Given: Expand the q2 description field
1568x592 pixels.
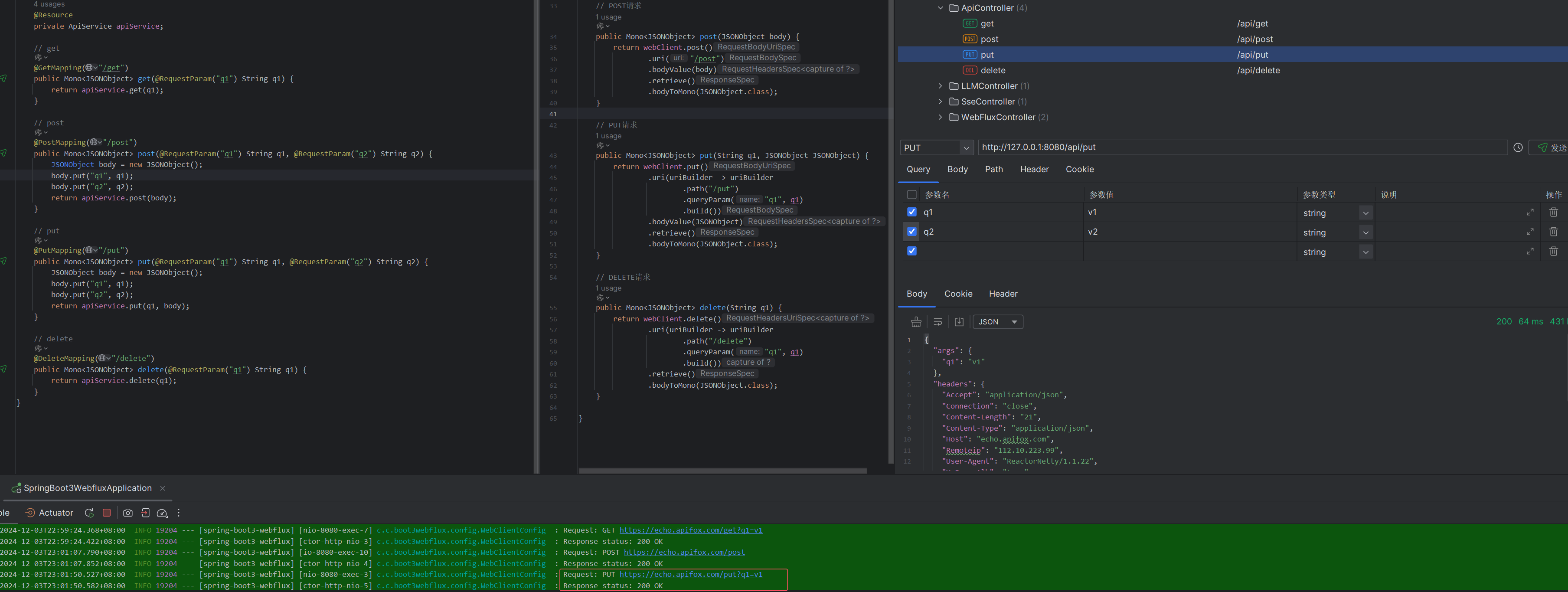Looking at the screenshot, I should 1530,232.
